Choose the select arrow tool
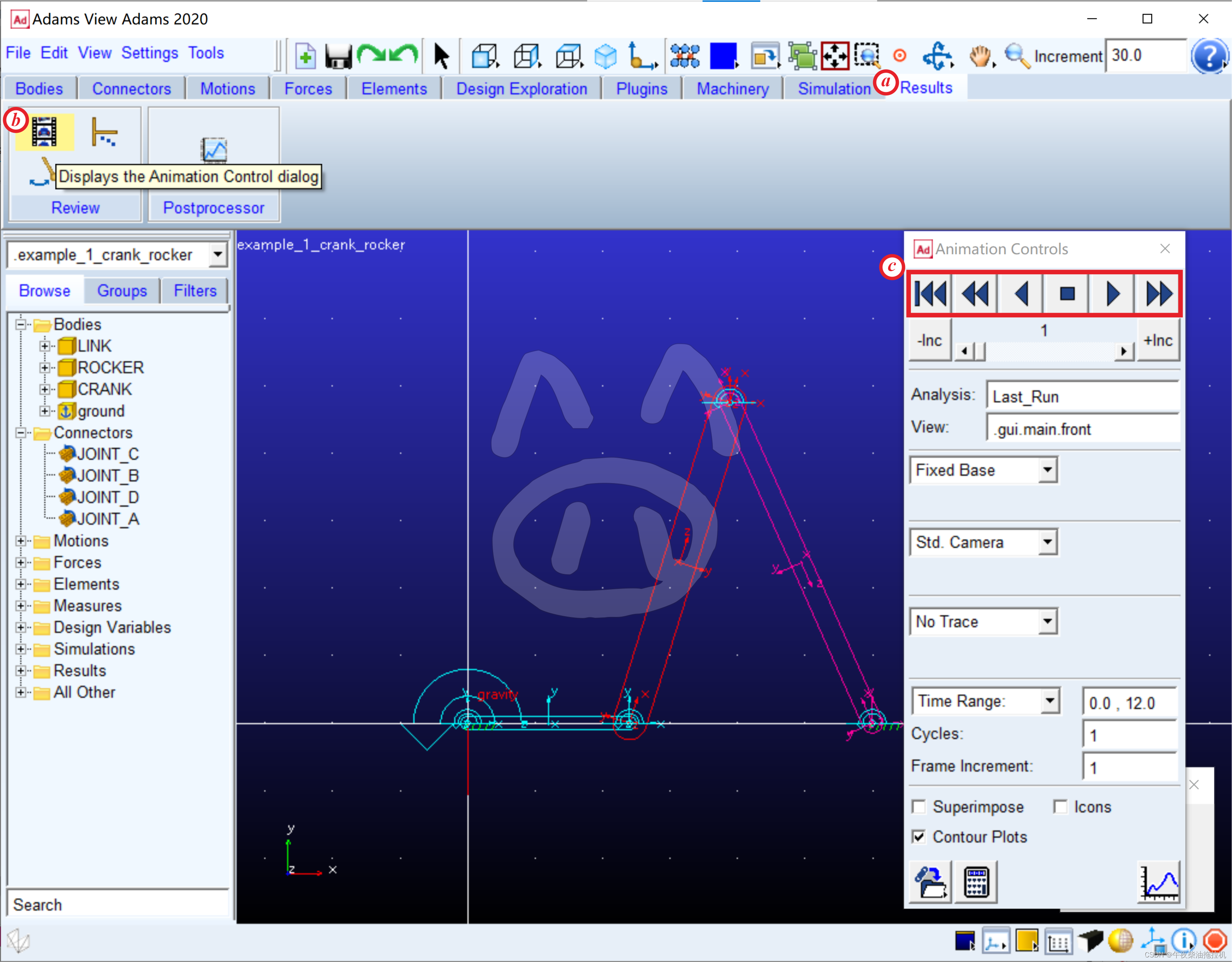 (441, 56)
